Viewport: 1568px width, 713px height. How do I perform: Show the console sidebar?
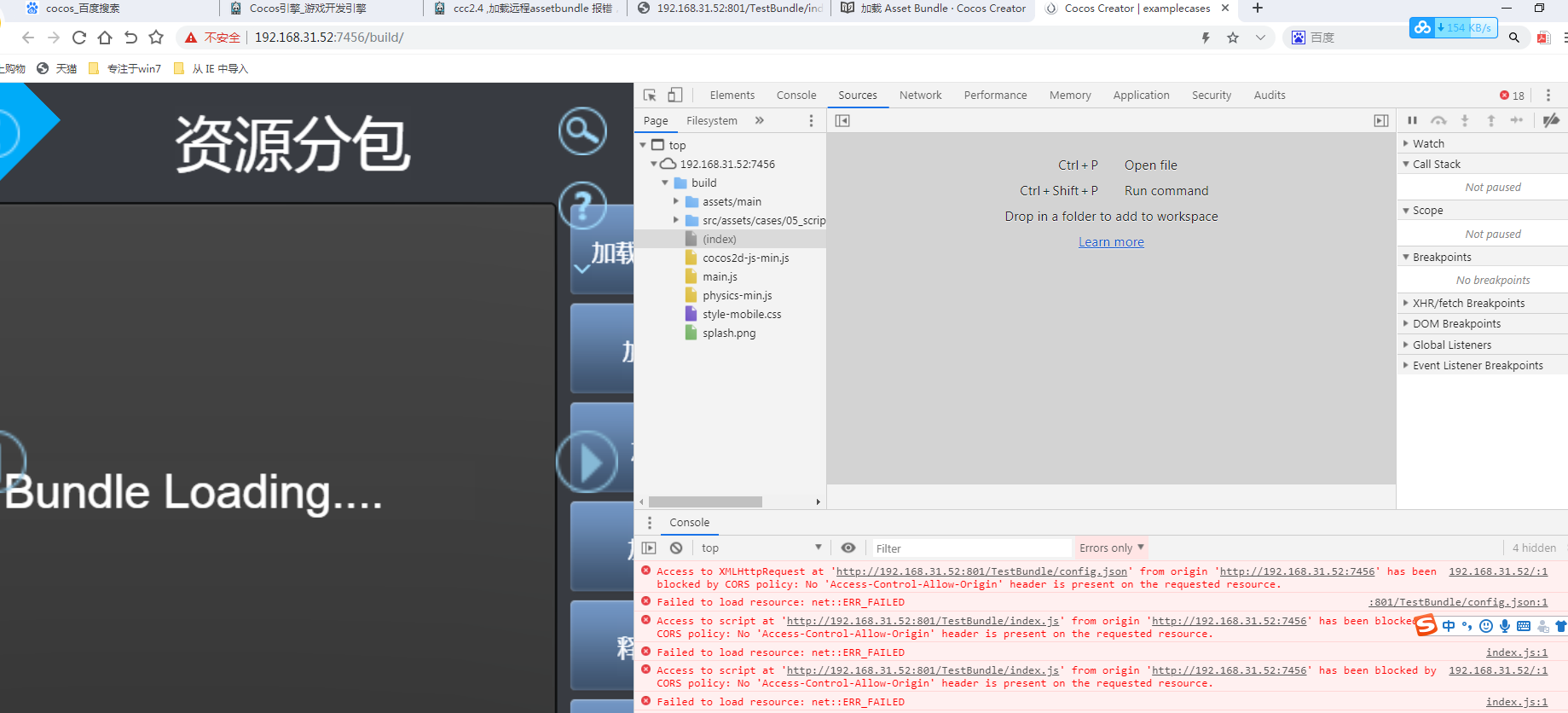tap(649, 548)
